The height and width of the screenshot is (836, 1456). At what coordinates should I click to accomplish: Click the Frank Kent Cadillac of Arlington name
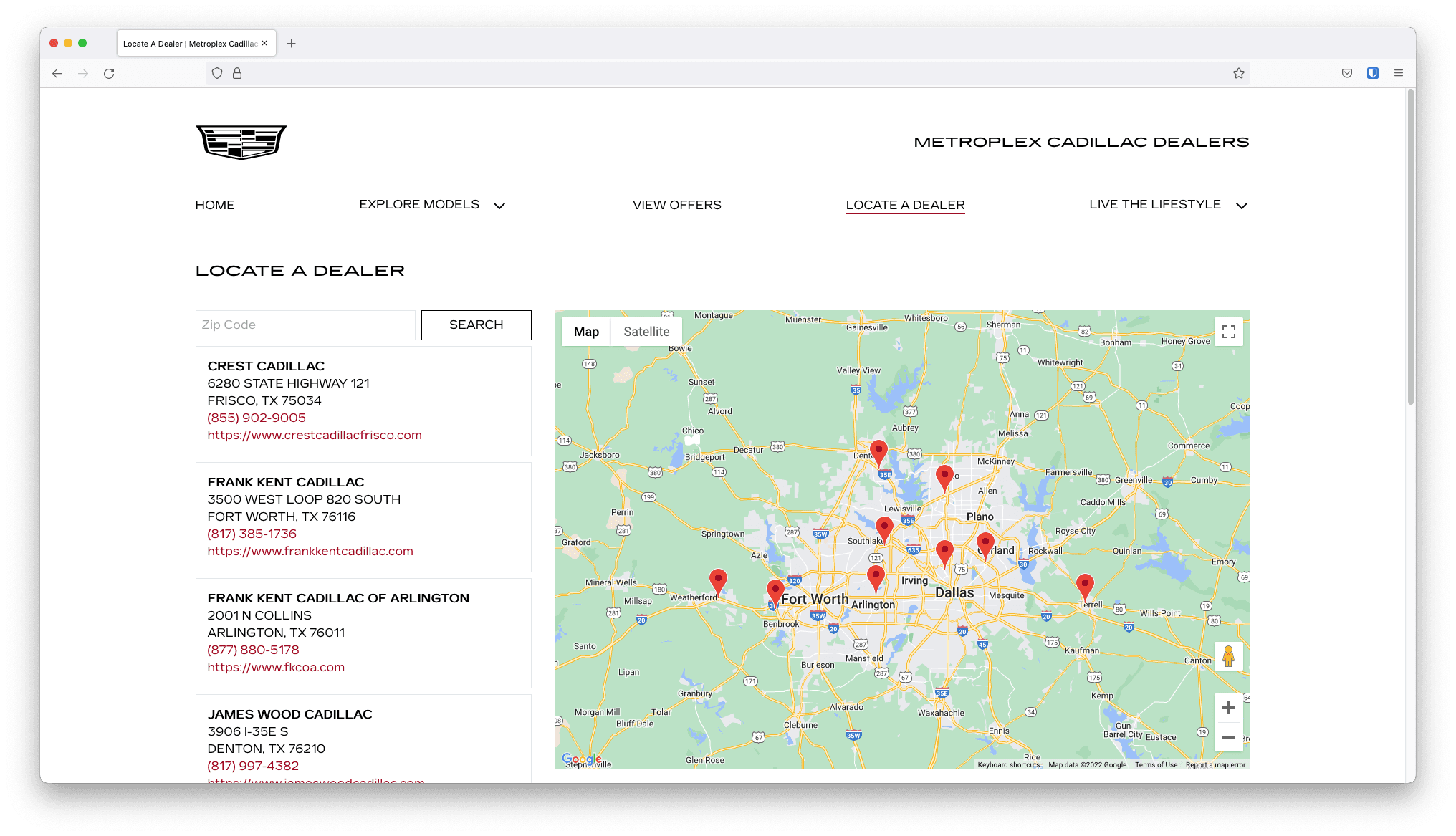tap(338, 598)
